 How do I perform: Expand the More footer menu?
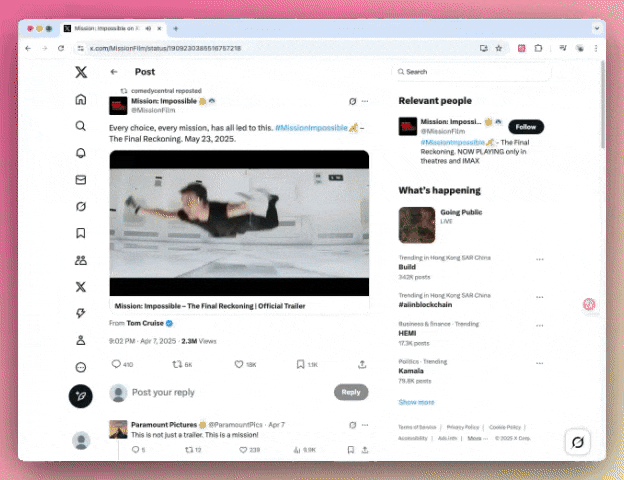478,438
